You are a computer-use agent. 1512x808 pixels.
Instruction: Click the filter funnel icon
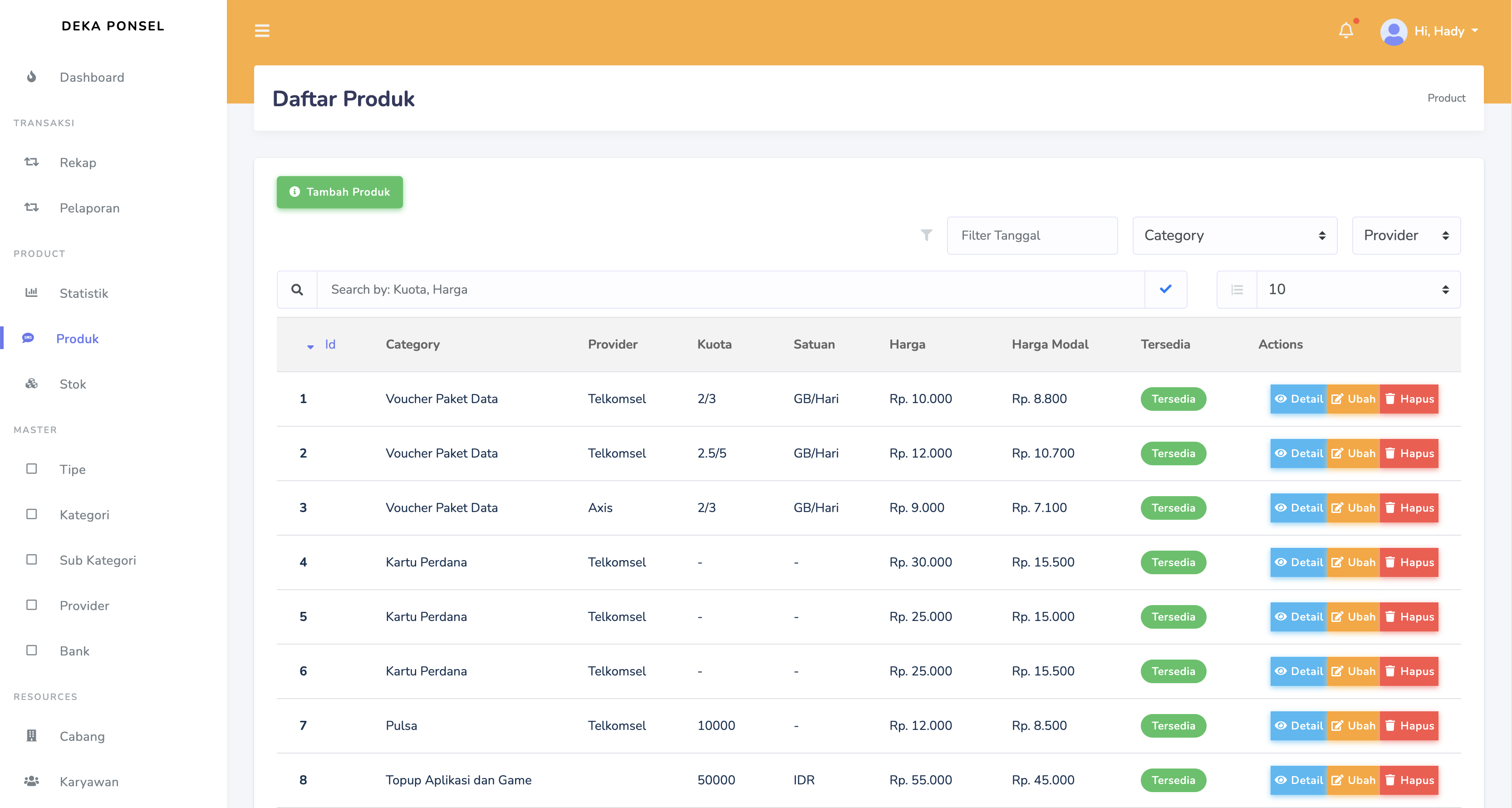tap(926, 235)
